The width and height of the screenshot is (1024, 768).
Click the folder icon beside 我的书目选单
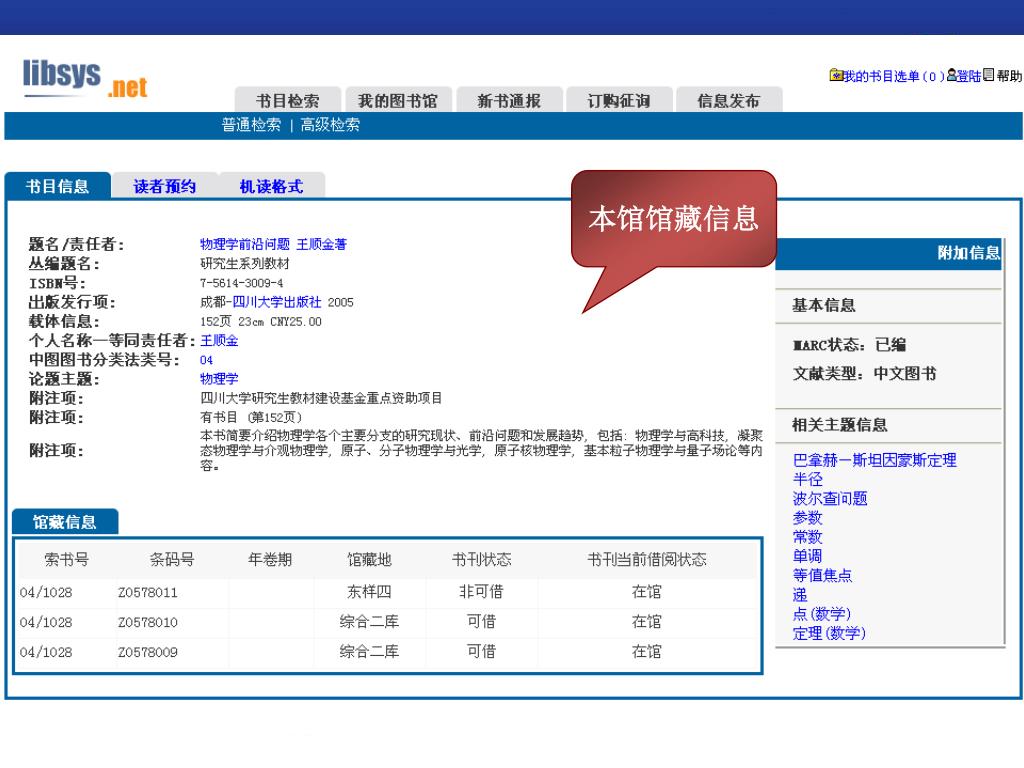click(x=836, y=75)
